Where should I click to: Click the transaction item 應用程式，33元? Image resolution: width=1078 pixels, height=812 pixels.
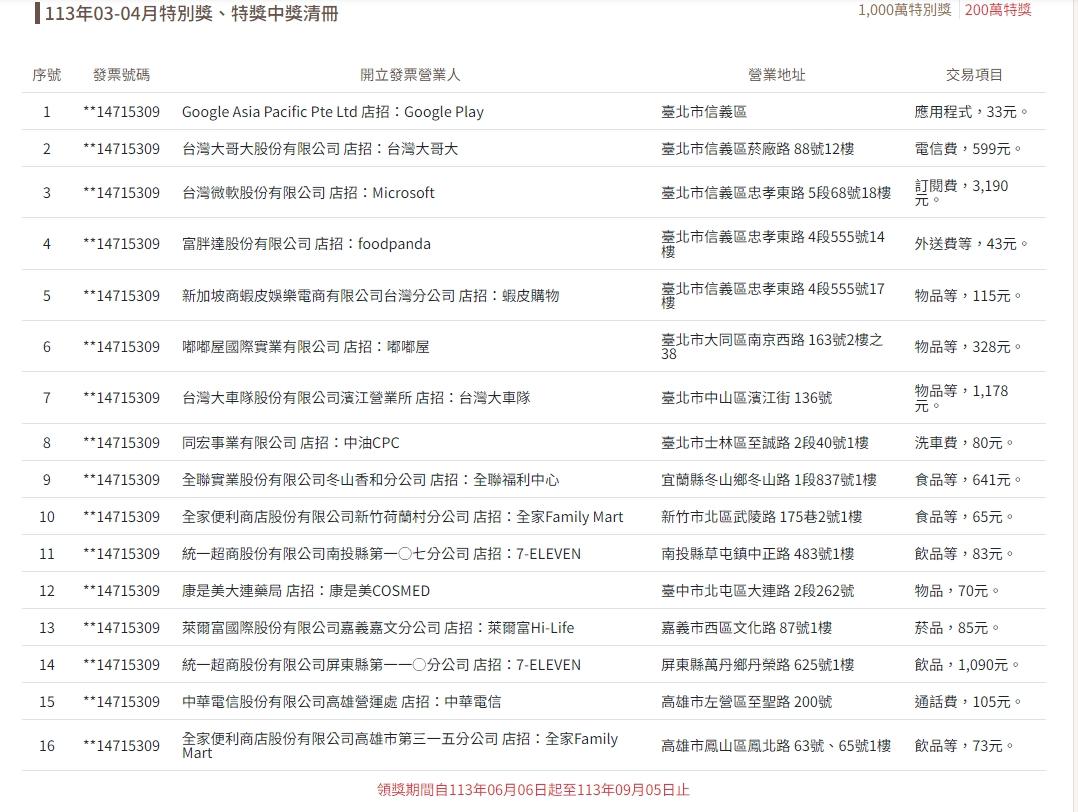[971, 111]
